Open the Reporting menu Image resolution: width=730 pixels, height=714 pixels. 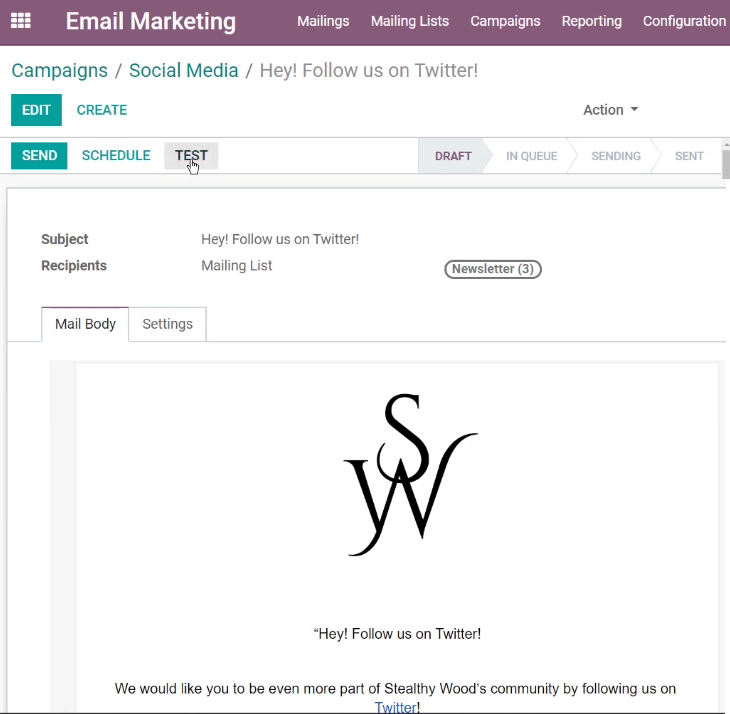coord(591,21)
